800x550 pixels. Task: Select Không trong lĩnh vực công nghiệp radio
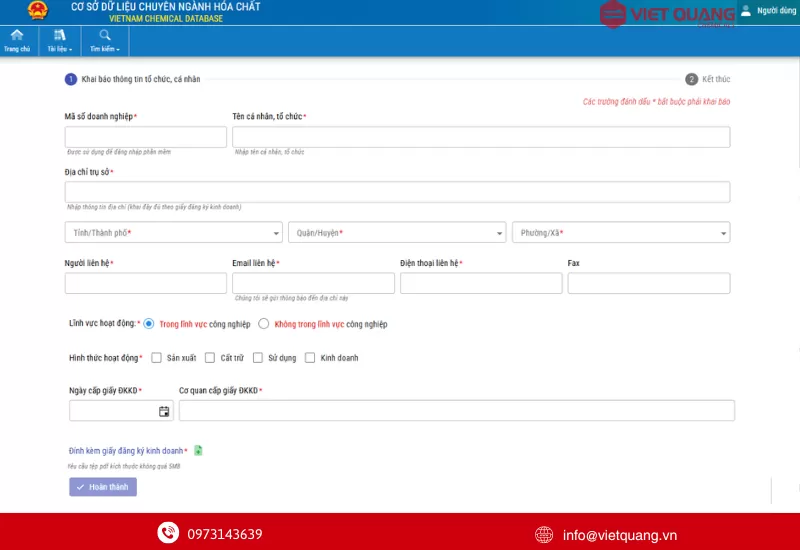(264, 324)
